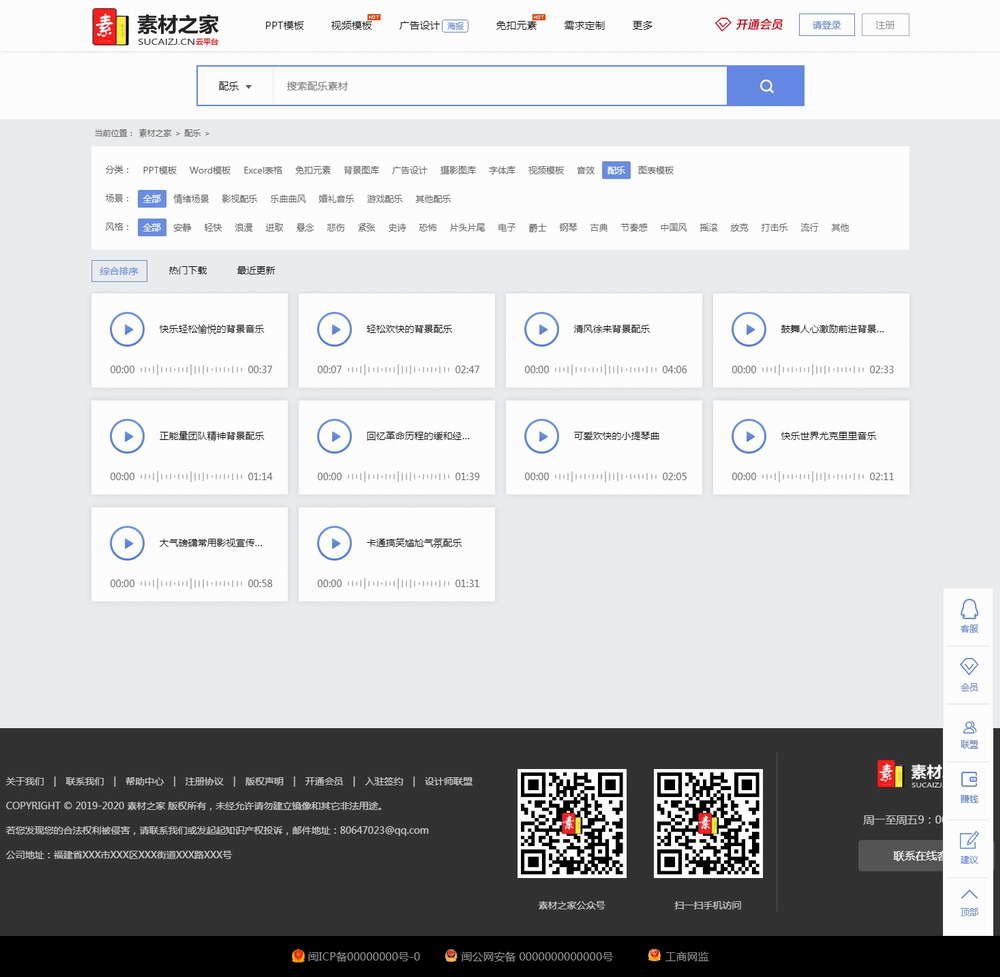Go back to top via 顶部 arrow
Image resolution: width=1000 pixels, height=977 pixels.
(969, 902)
